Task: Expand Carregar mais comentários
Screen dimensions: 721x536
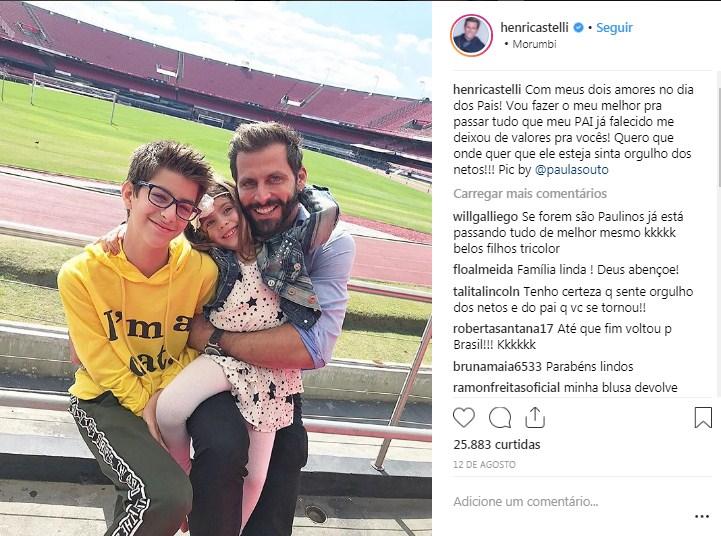Action: 530,194
